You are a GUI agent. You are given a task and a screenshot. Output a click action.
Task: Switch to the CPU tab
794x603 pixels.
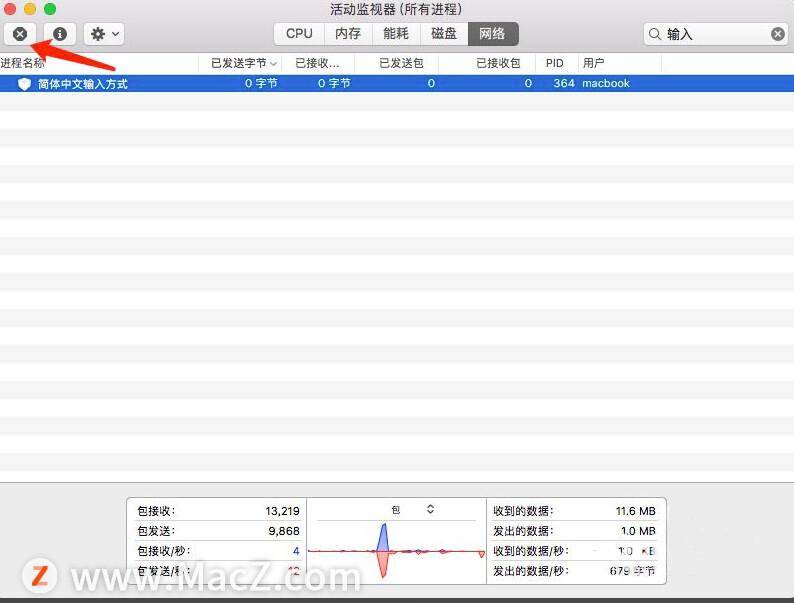[x=299, y=34]
